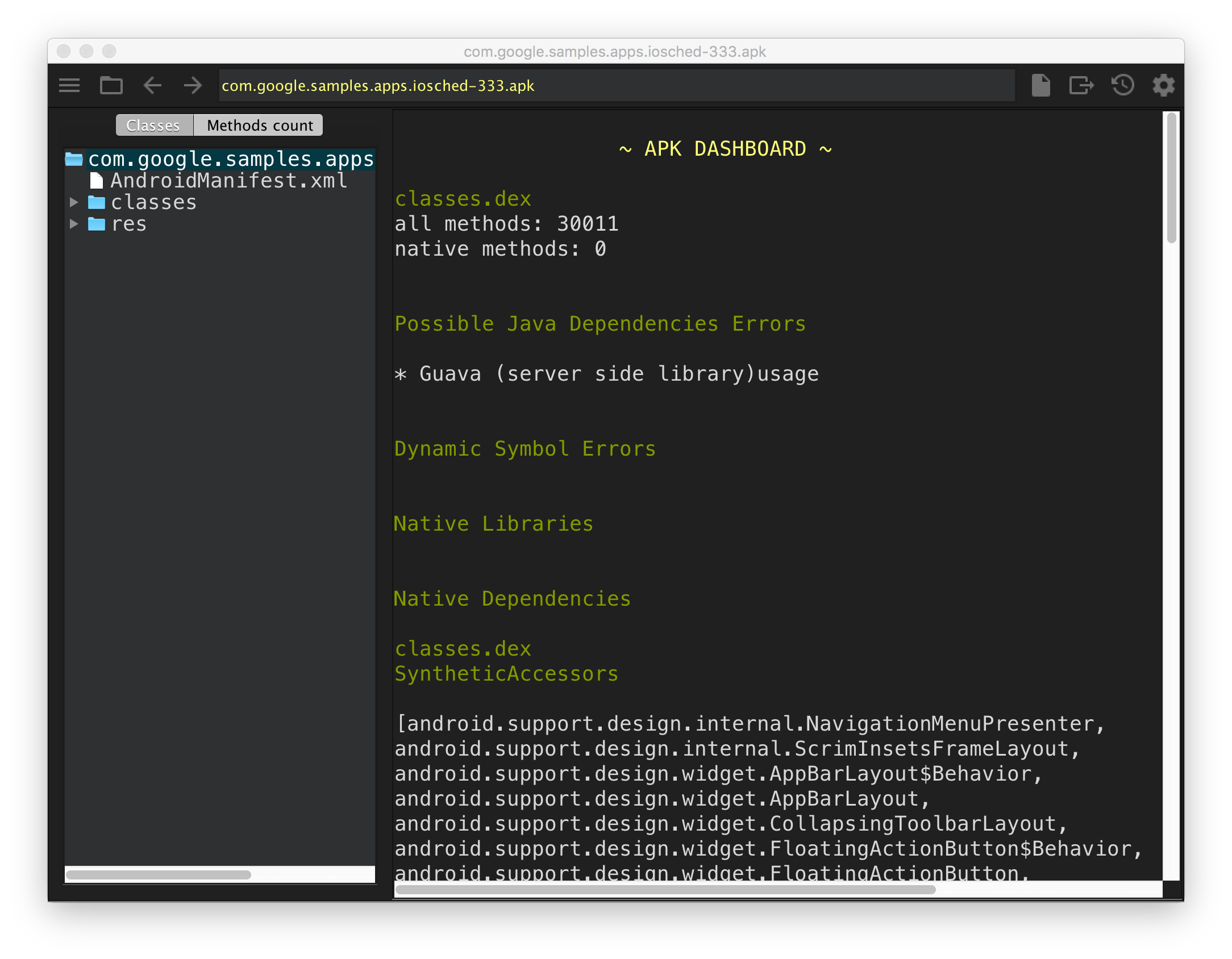Expand the res tree node

tap(74, 223)
